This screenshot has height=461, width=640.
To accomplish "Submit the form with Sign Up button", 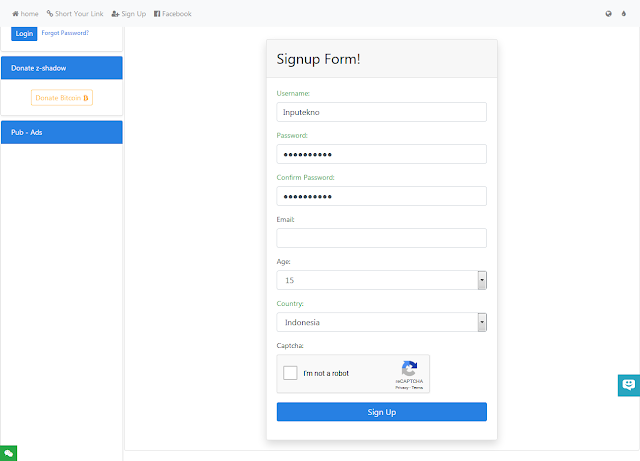I will point(382,412).
